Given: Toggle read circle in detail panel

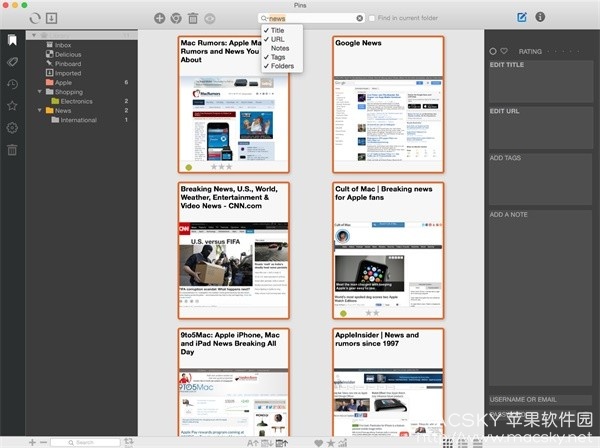Looking at the screenshot, I should click(493, 51).
